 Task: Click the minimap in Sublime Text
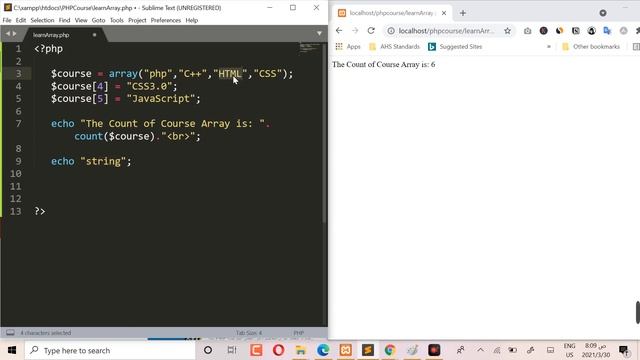310,48
